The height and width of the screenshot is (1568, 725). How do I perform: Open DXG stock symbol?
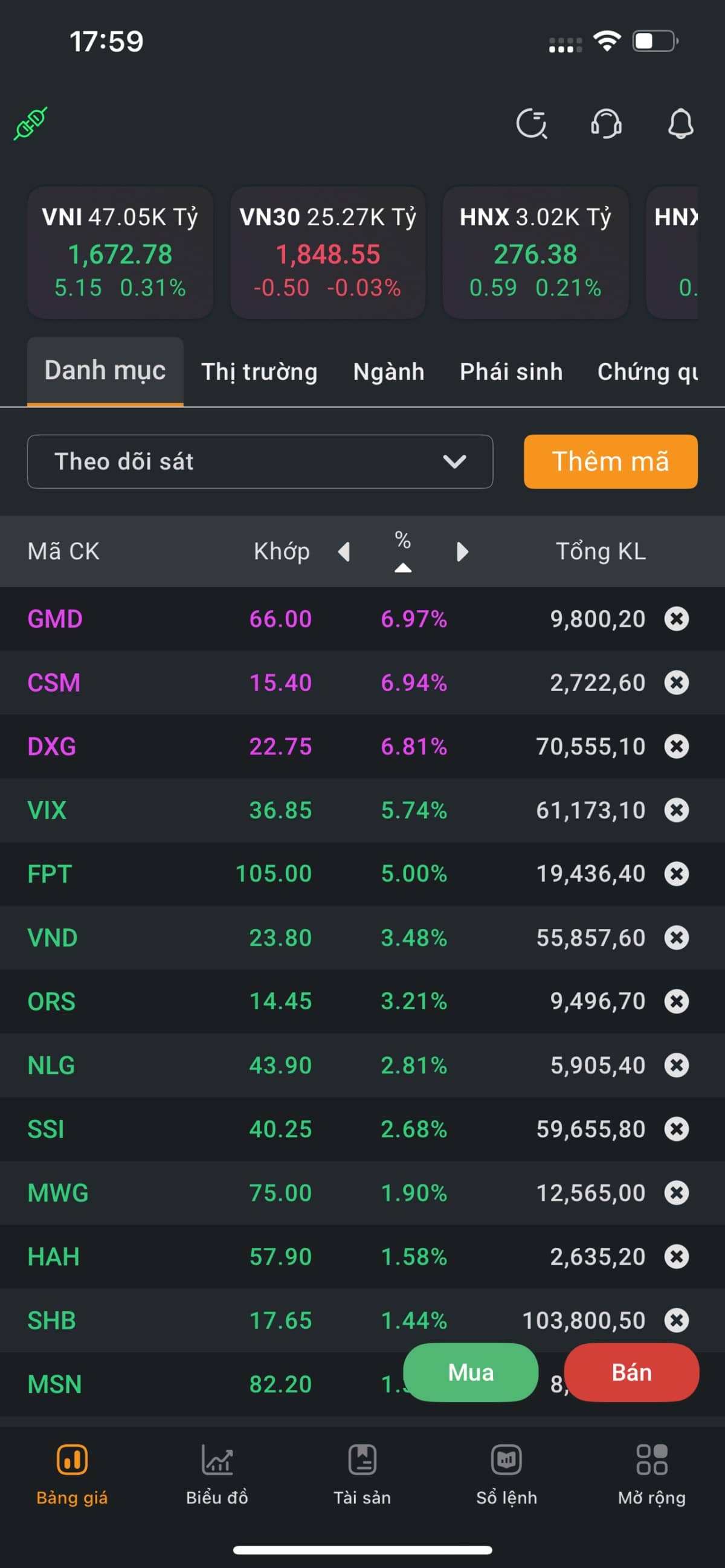(52, 747)
